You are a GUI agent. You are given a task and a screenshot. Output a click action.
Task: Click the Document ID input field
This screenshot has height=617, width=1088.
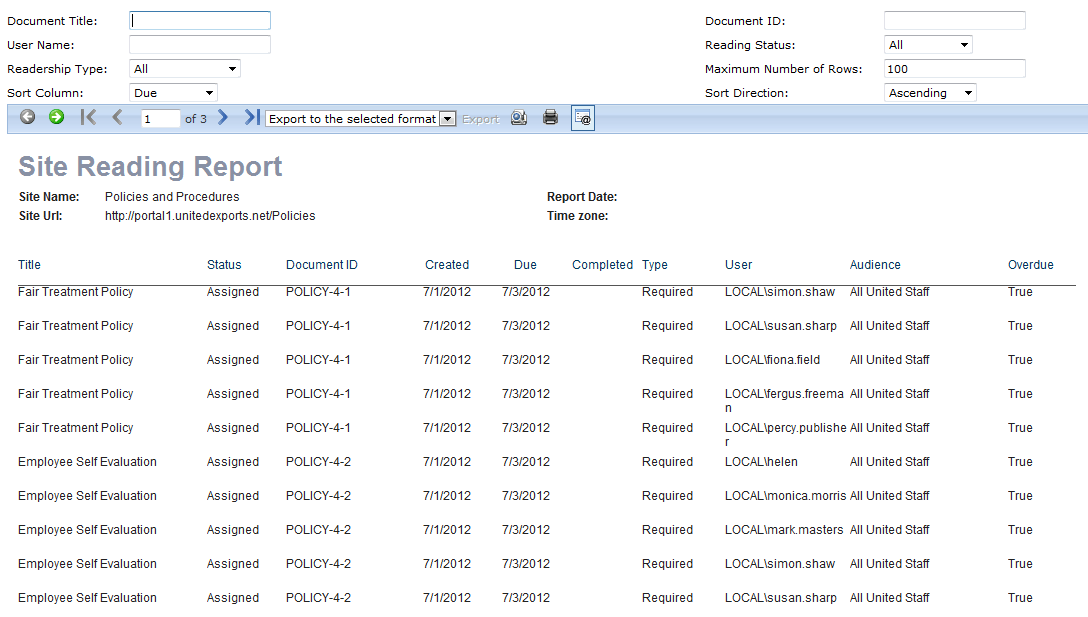pyautogui.click(x=954, y=21)
